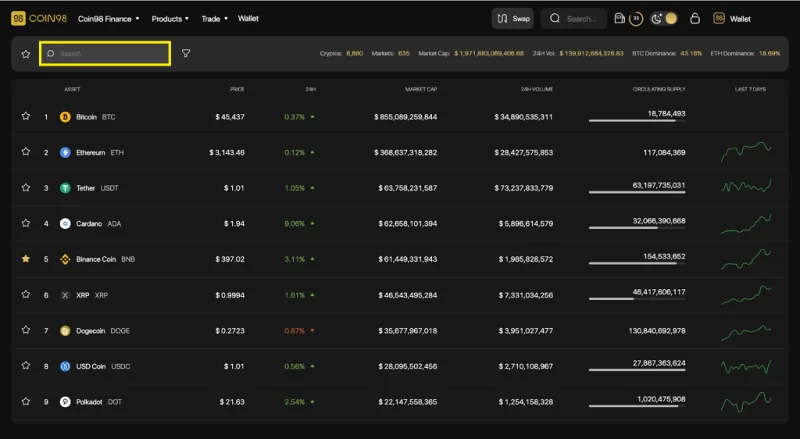
Task: Favorite XRP with its star
Action: 26,295
